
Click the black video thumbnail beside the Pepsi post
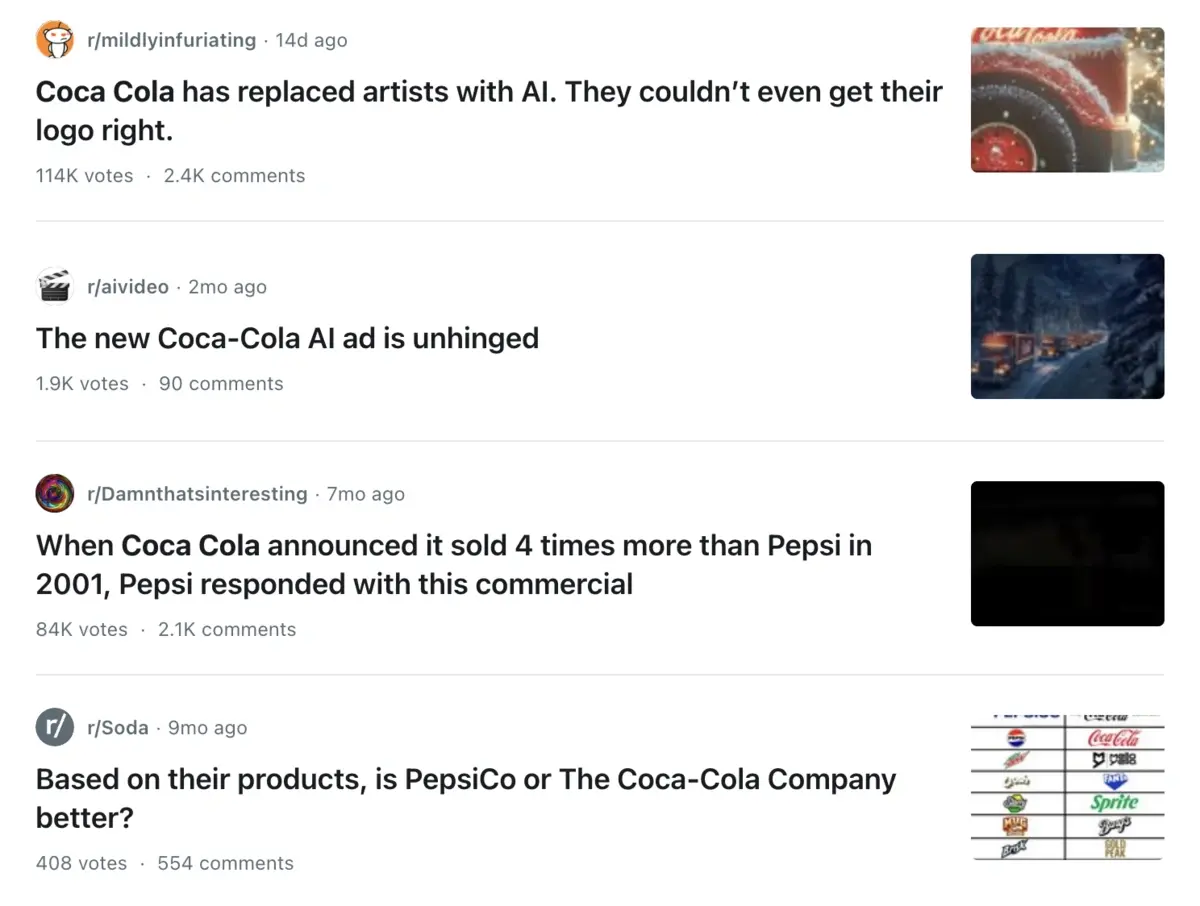1067,553
